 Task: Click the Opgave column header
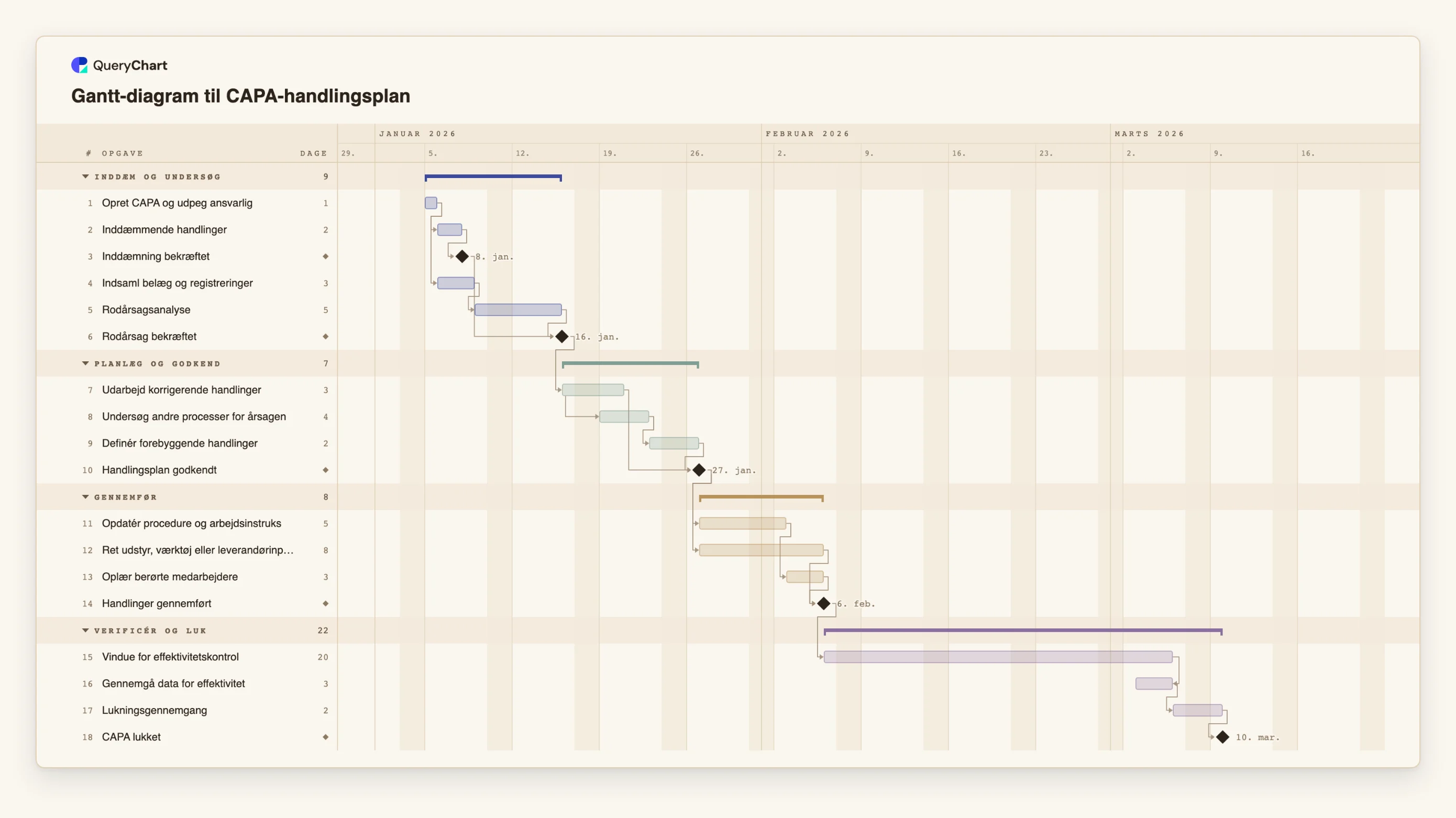click(123, 154)
